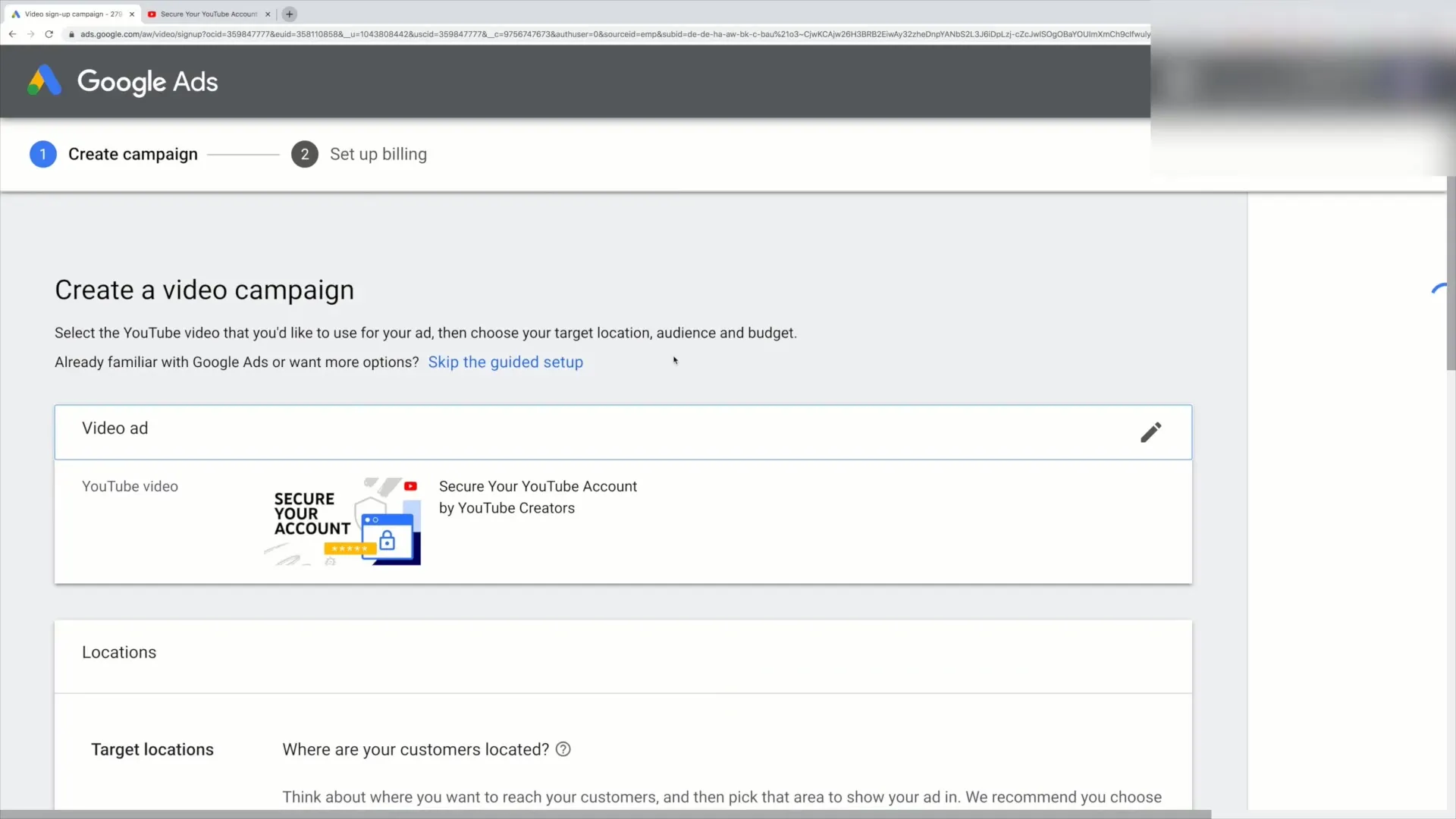Click the browser address bar URL
Screen dimensions: 1456x819
point(614,34)
